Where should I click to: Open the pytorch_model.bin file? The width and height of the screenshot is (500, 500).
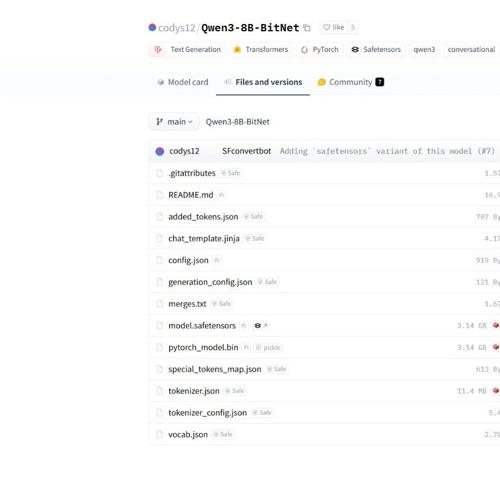point(203,348)
